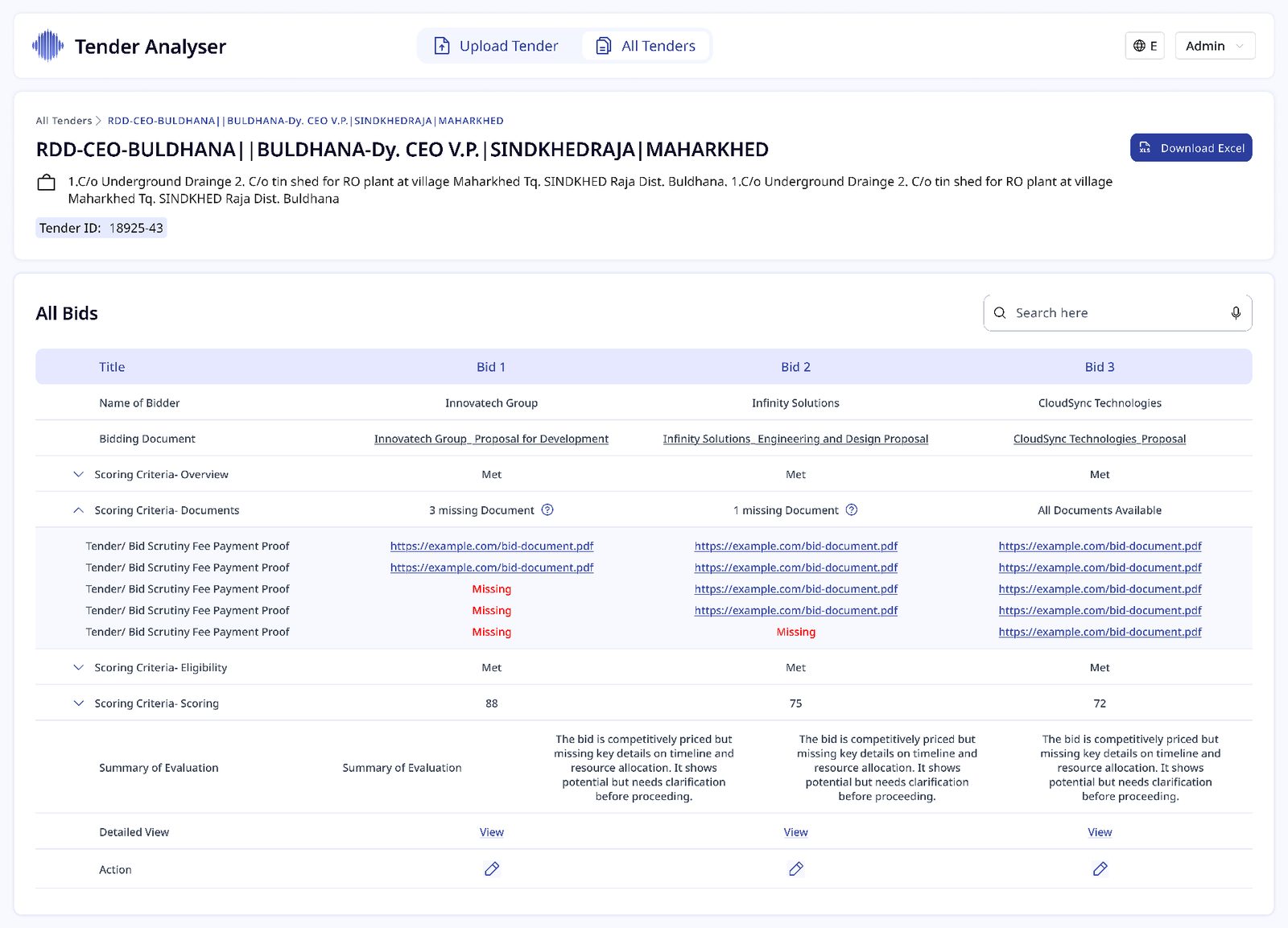Viewport: 1288px width, 928px height.
Task: Click the scoring value 75
Action: [795, 703]
